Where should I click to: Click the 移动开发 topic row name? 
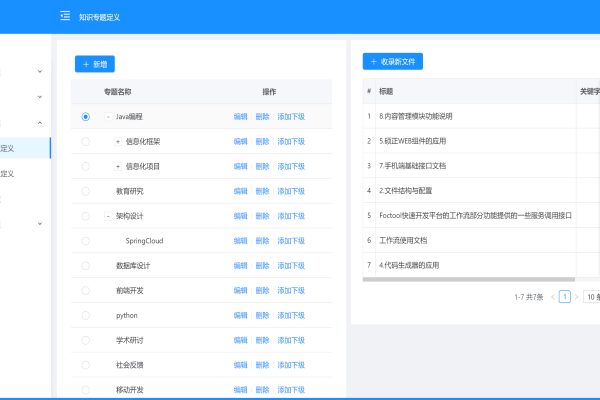130,390
